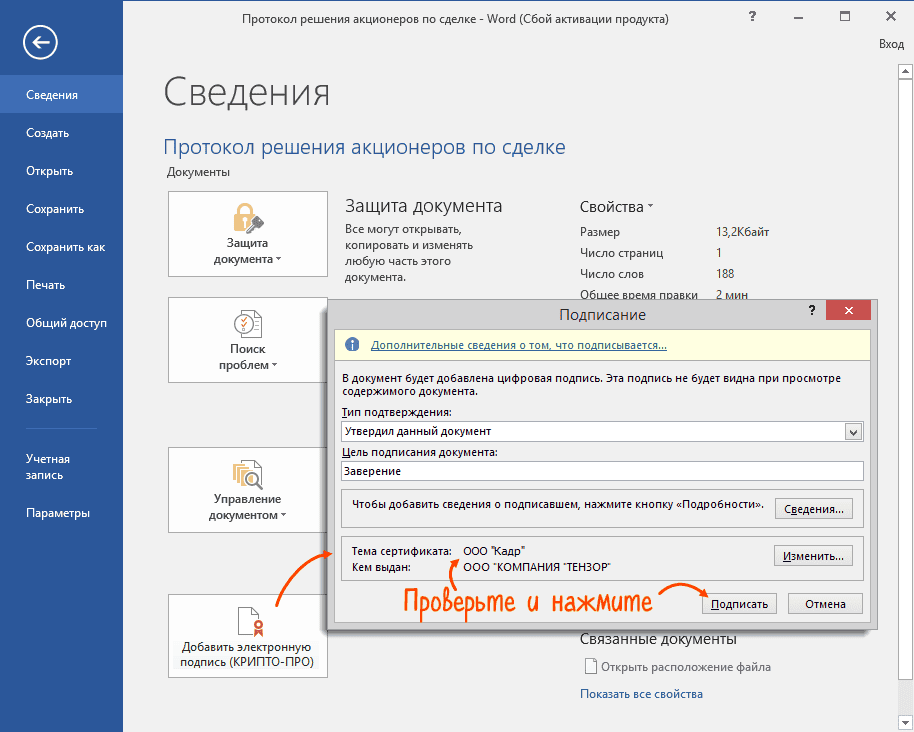Select Экспорт in the left sidebar
914x732 pixels.
click(48, 361)
